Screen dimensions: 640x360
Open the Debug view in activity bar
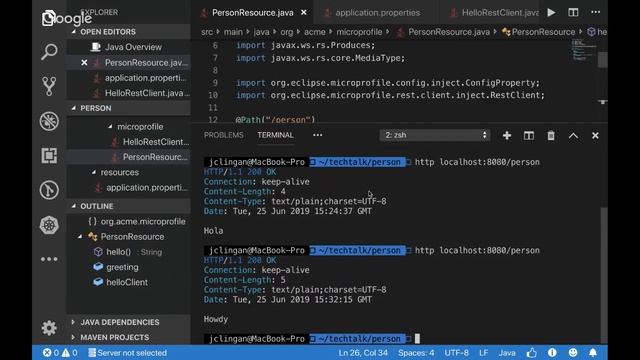[x=49, y=121]
